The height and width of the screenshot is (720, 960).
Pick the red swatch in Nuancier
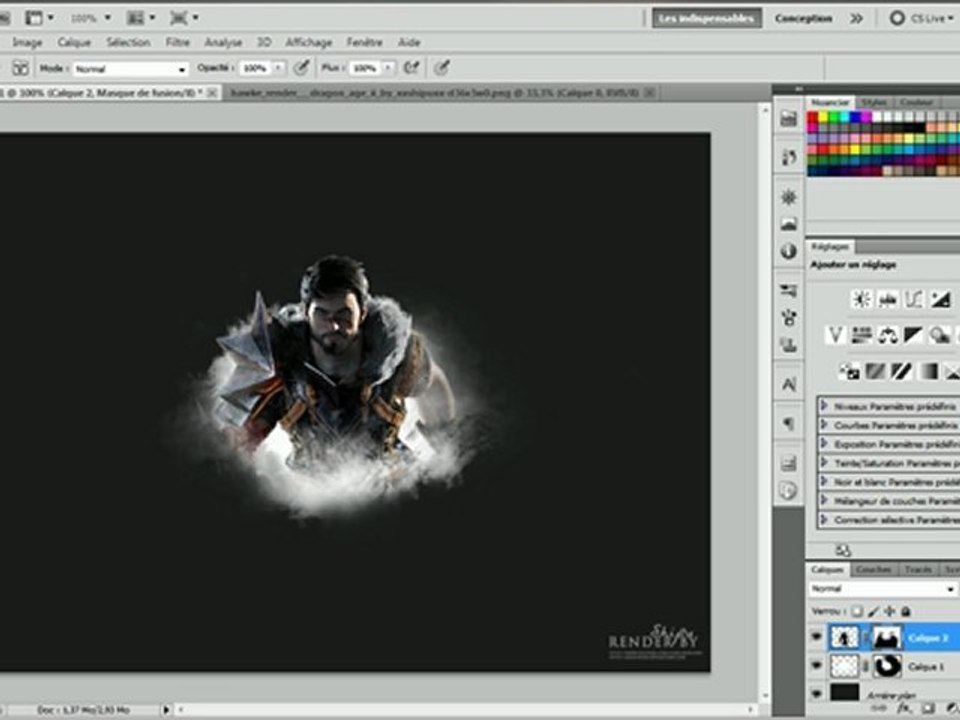point(812,117)
